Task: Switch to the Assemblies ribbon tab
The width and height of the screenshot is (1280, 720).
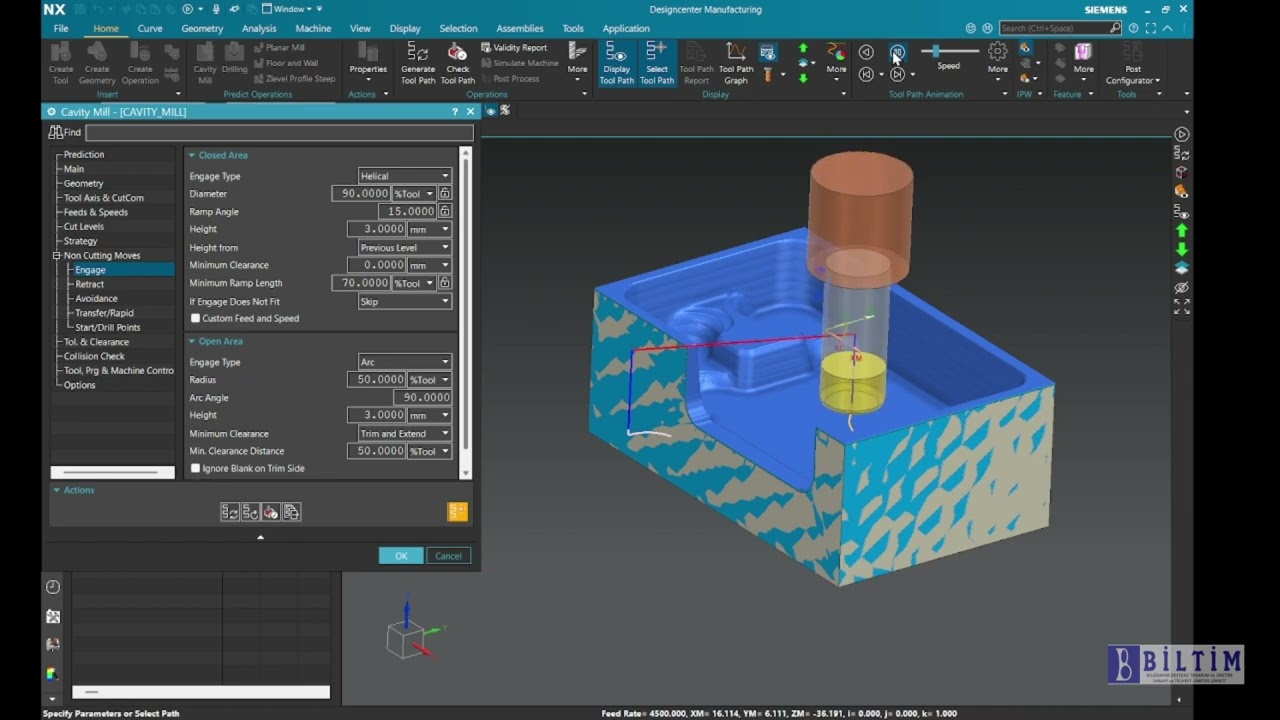Action: click(x=520, y=28)
